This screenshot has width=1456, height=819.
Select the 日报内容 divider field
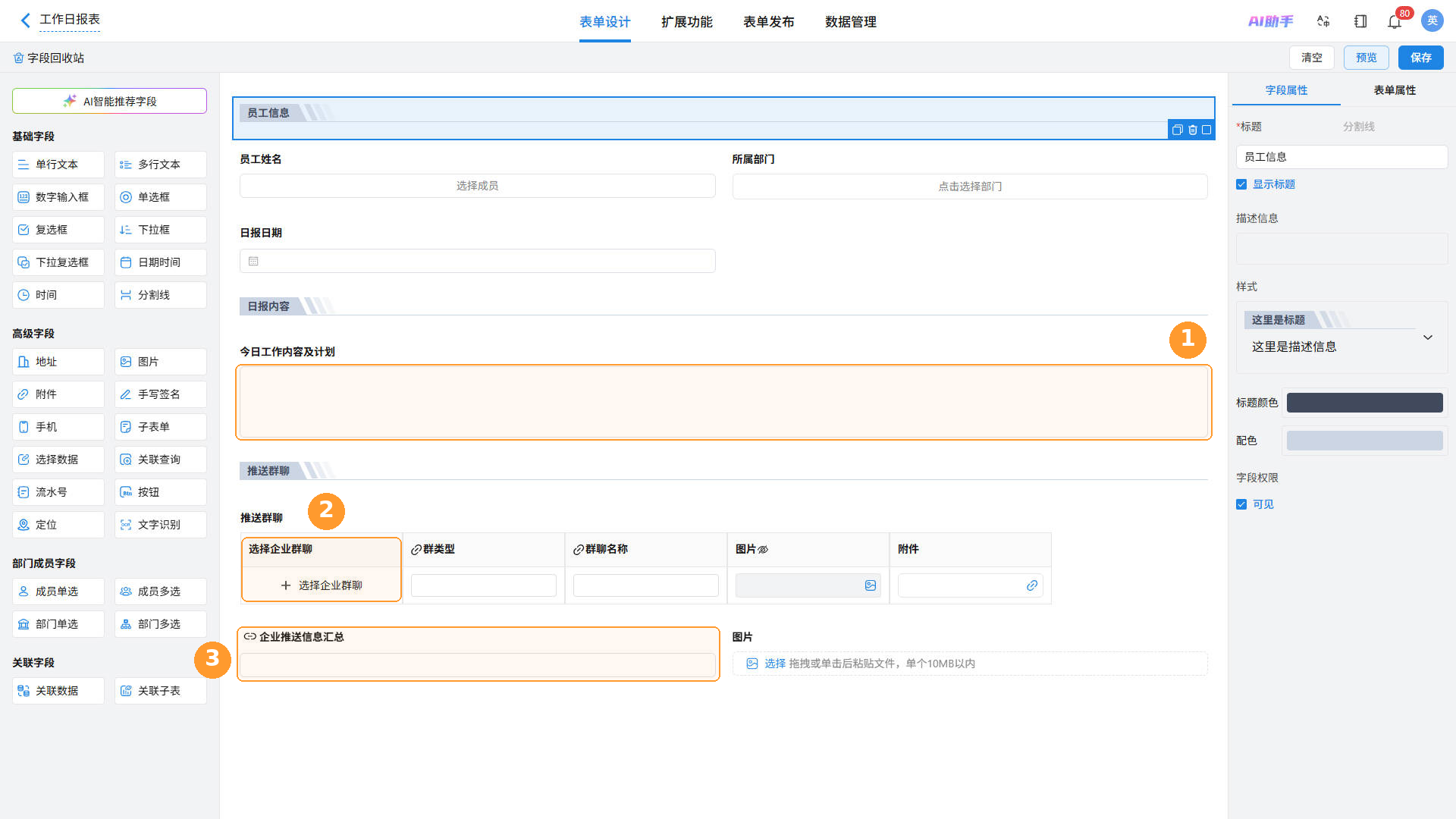pos(723,306)
